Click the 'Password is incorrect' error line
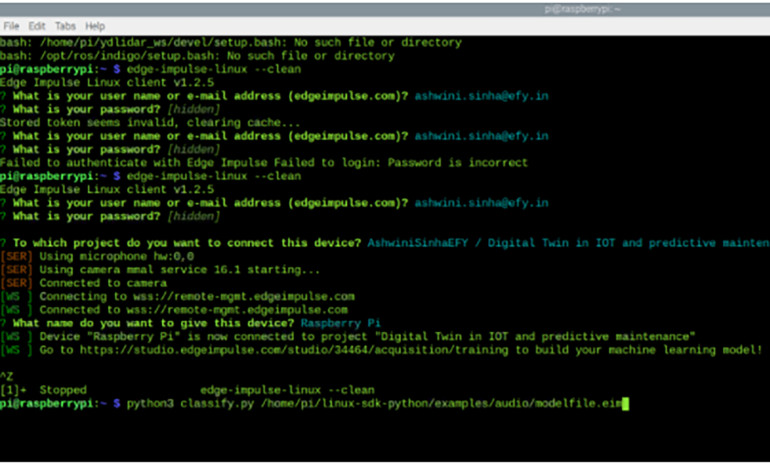This screenshot has width=770, height=465. pos(264,163)
